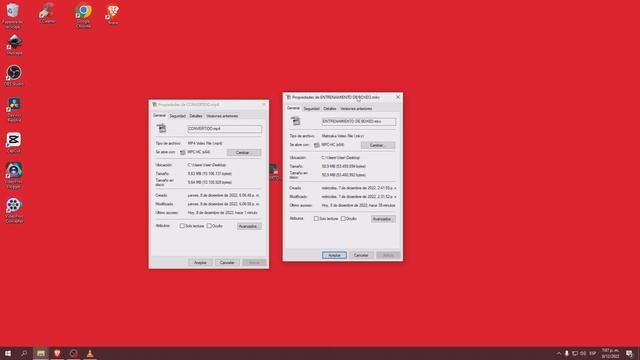Open Brave browser from the taskbar
Screen dimensions: 640x360
[x=57, y=353]
